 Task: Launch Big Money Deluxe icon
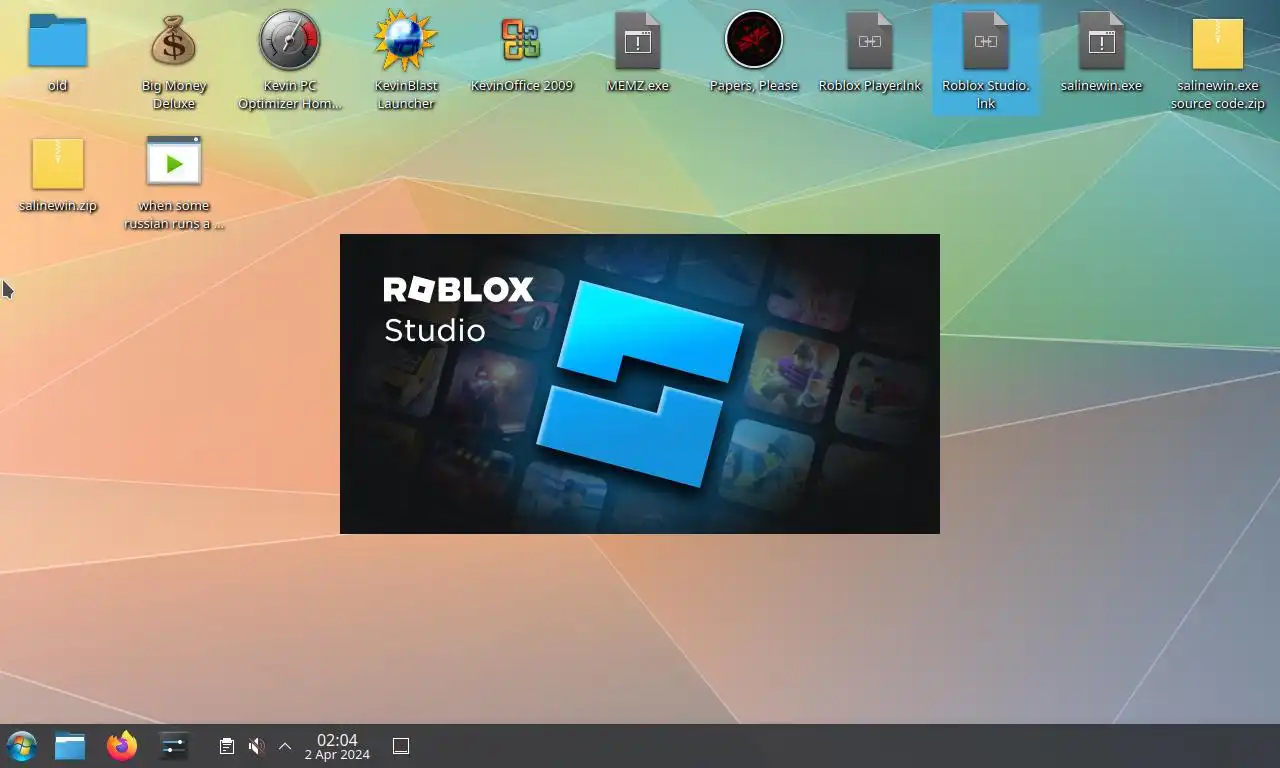pyautogui.click(x=173, y=41)
